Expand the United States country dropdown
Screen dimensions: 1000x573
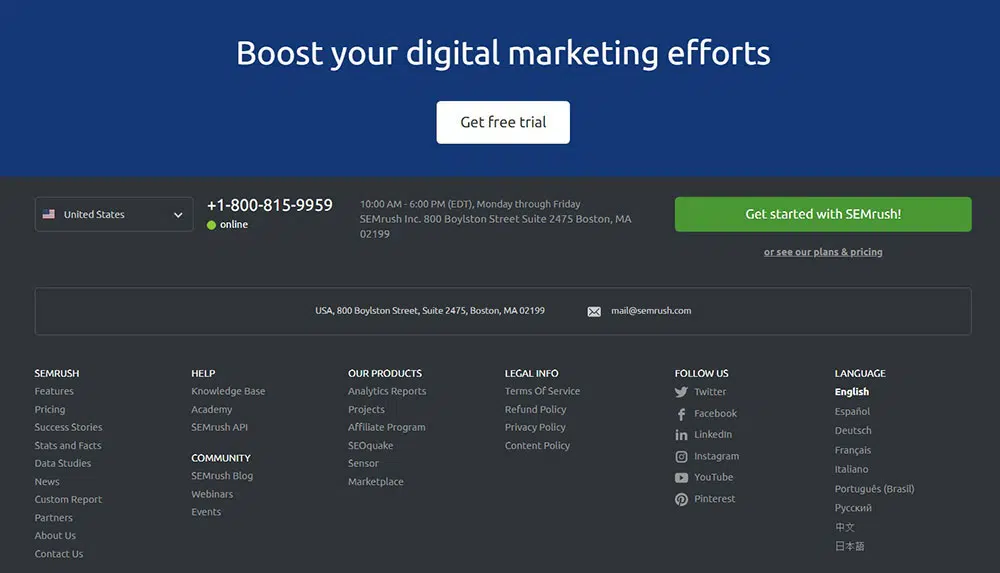coord(177,215)
